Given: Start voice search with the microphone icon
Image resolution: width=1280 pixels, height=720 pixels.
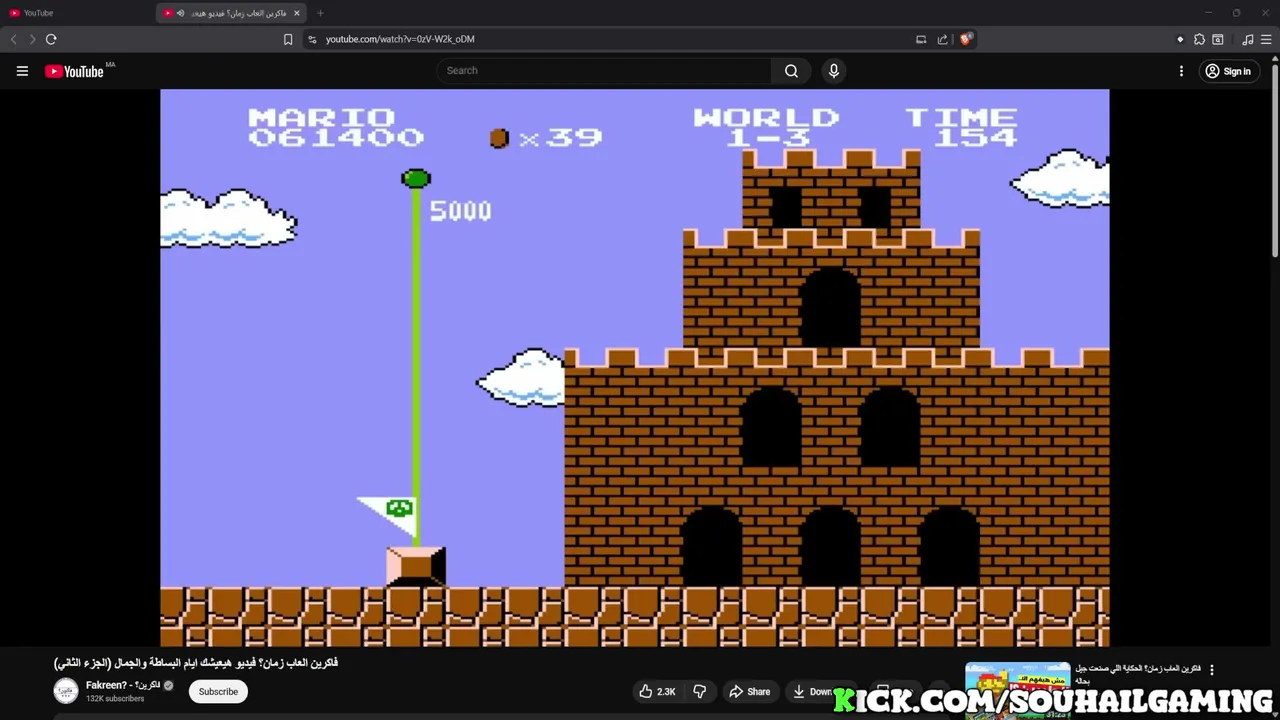Looking at the screenshot, I should (x=833, y=71).
